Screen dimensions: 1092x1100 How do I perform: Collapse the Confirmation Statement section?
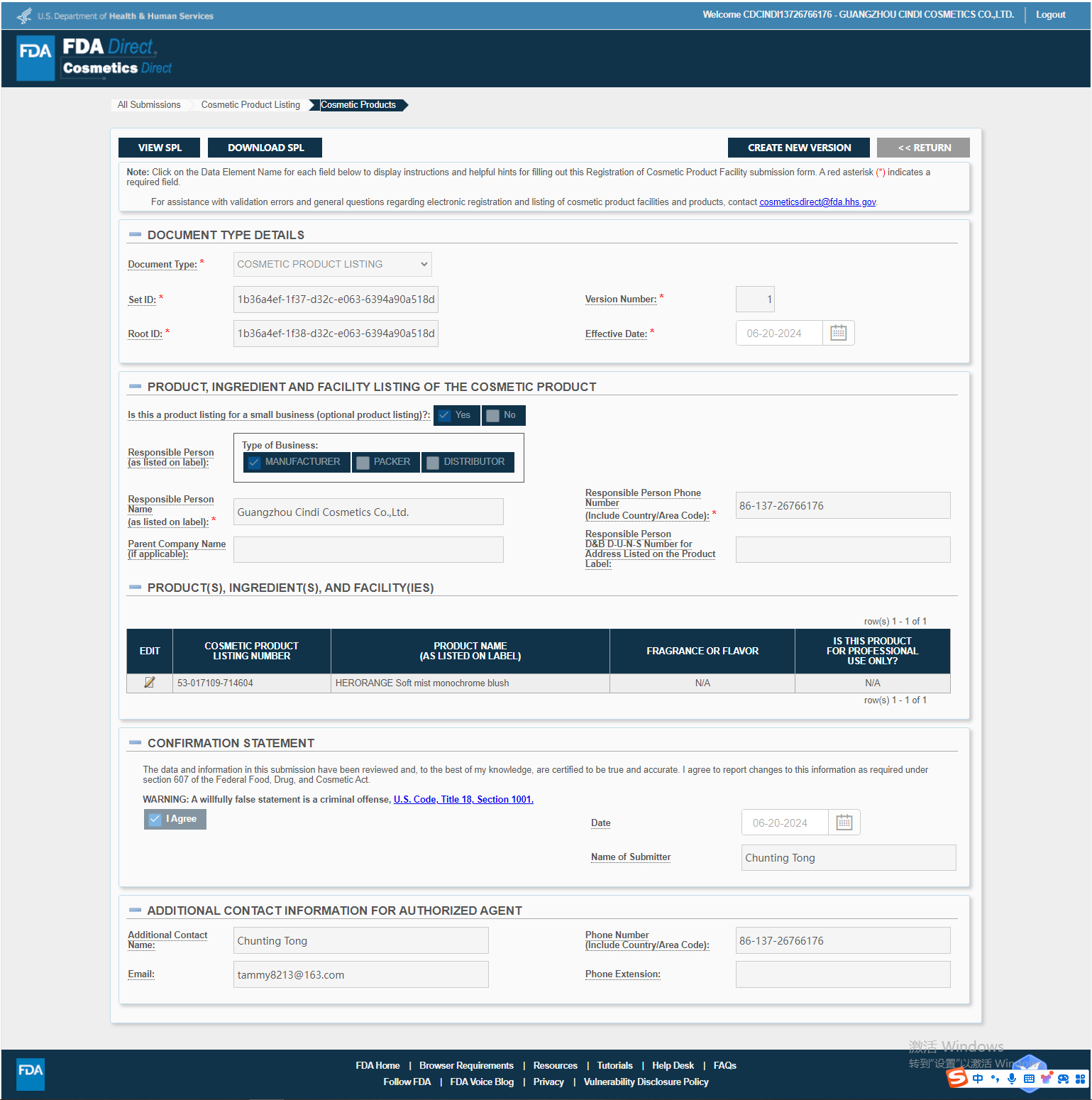point(135,743)
